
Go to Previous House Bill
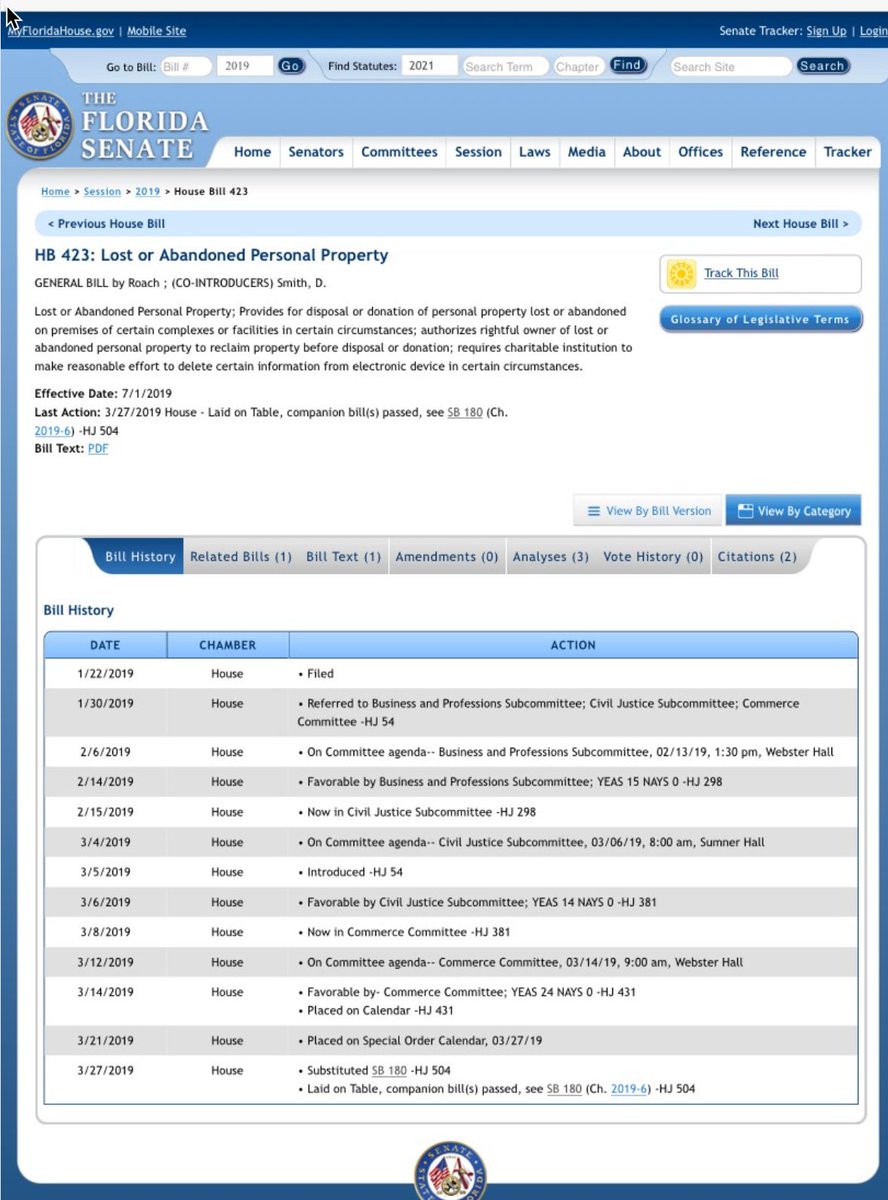click(x=106, y=224)
